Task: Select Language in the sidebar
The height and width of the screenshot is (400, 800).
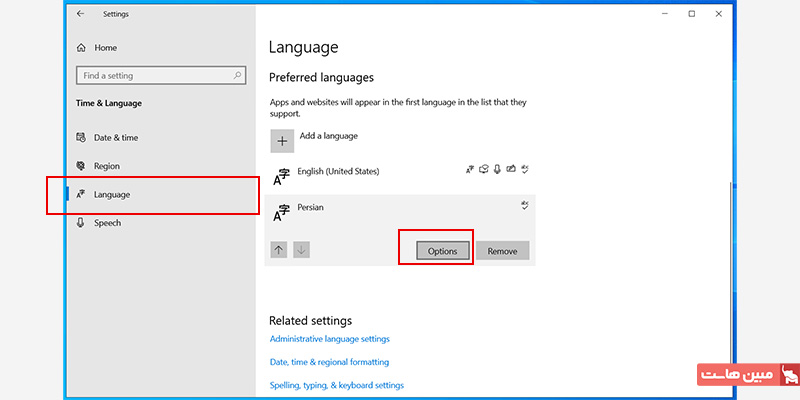Action: [x=111, y=194]
